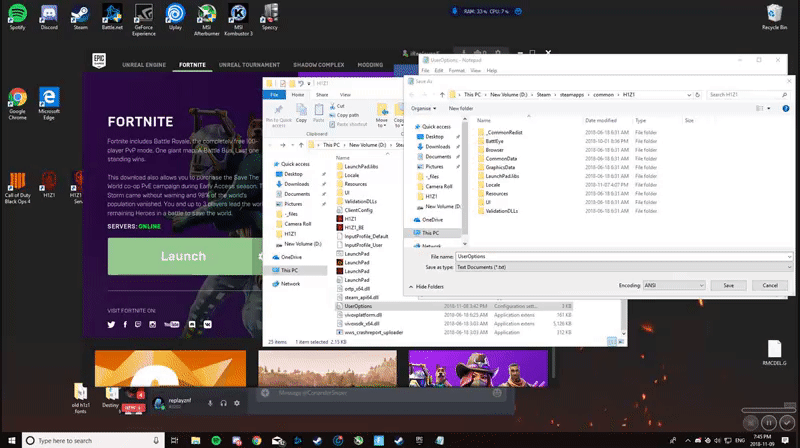Open Google Chrome desktop shortcut
This screenshot has width=800, height=448.
click(x=17, y=104)
